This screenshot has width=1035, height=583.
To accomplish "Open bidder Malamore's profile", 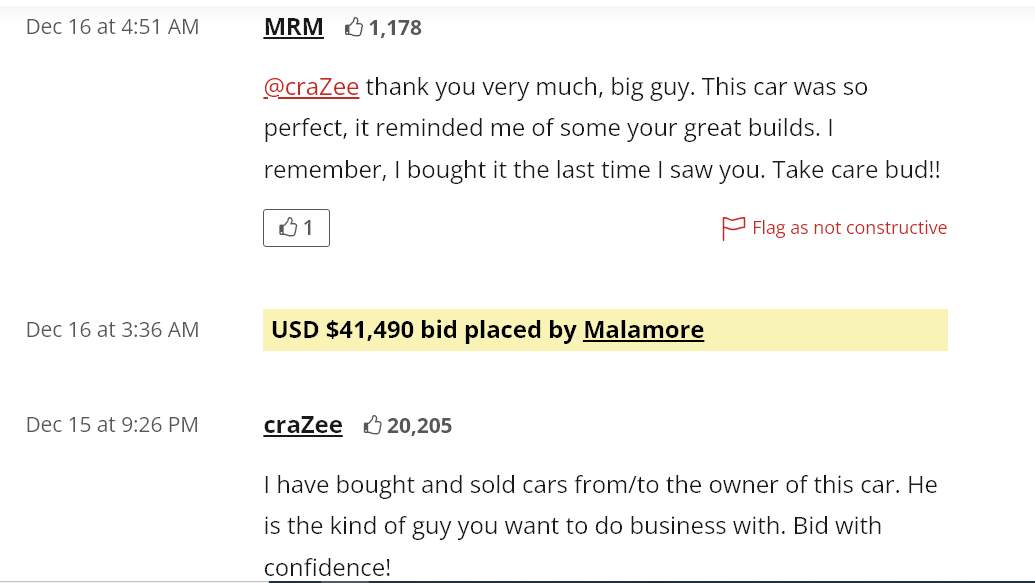I will pyautogui.click(x=643, y=330).
